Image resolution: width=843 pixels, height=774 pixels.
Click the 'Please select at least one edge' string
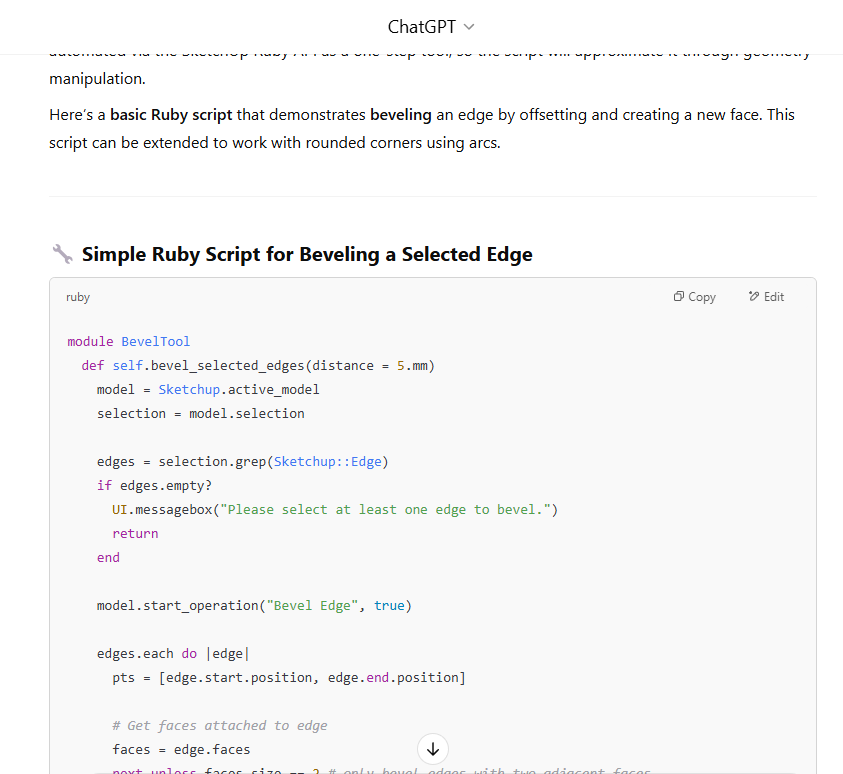[385, 509]
